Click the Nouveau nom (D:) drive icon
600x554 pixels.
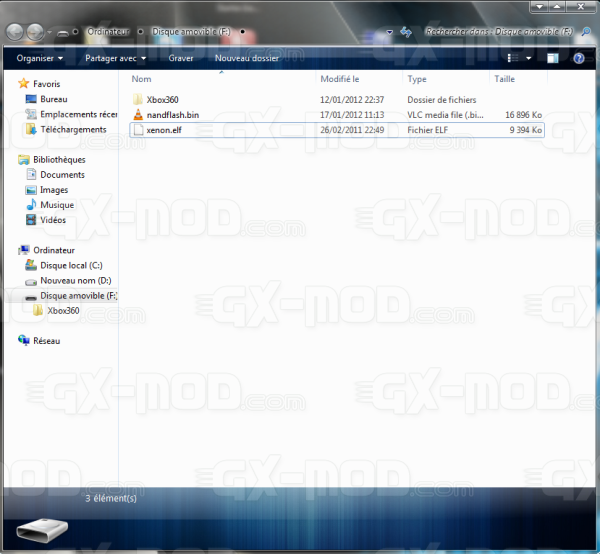tap(31, 282)
